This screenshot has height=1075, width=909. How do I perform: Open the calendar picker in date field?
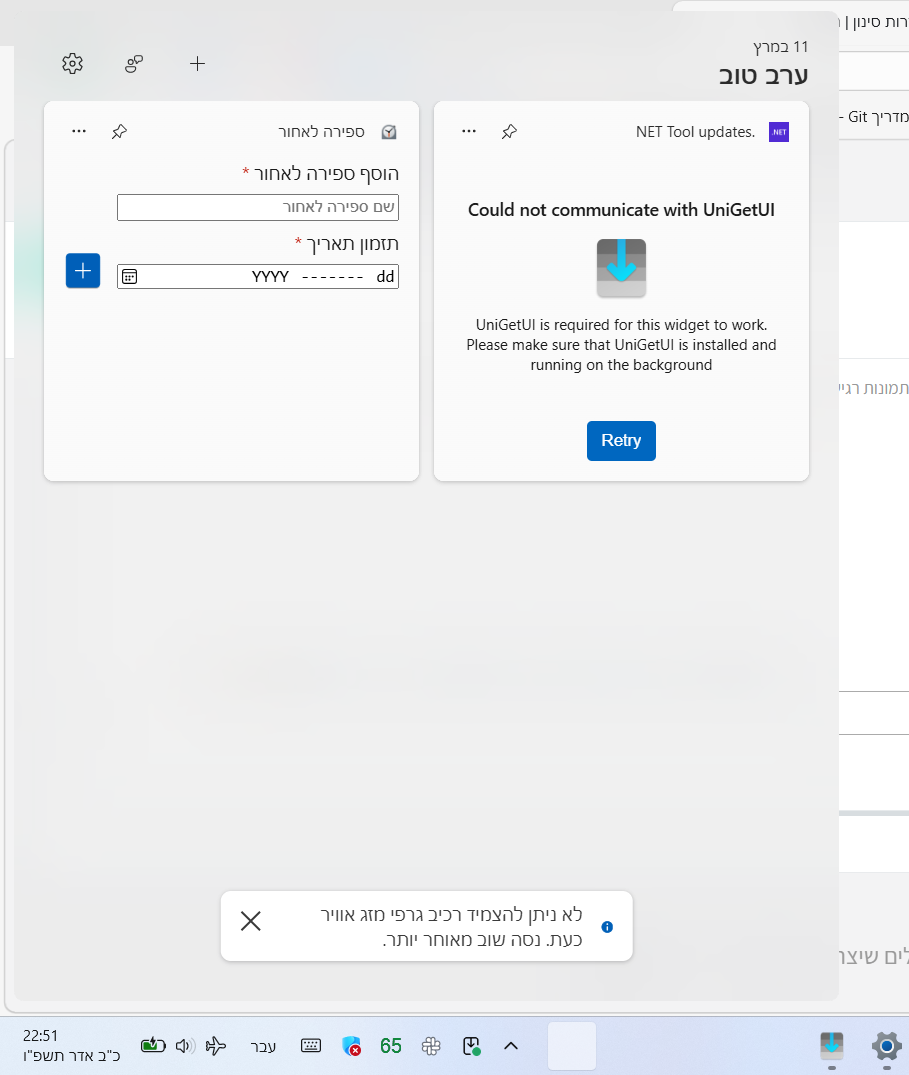(x=130, y=277)
